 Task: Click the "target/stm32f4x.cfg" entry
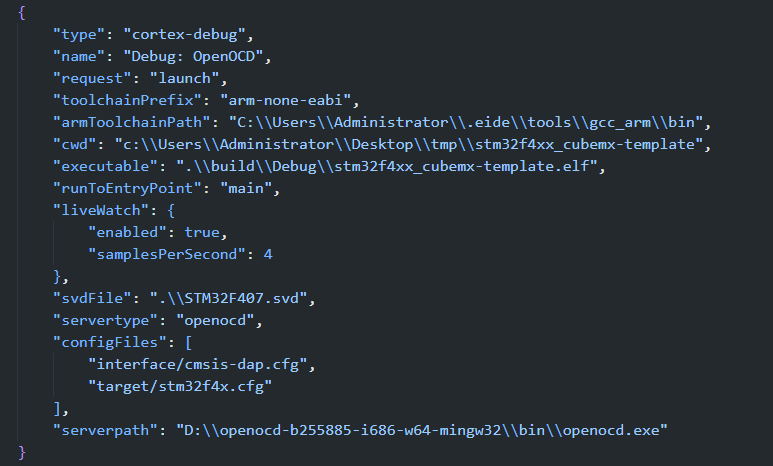click(x=182, y=386)
